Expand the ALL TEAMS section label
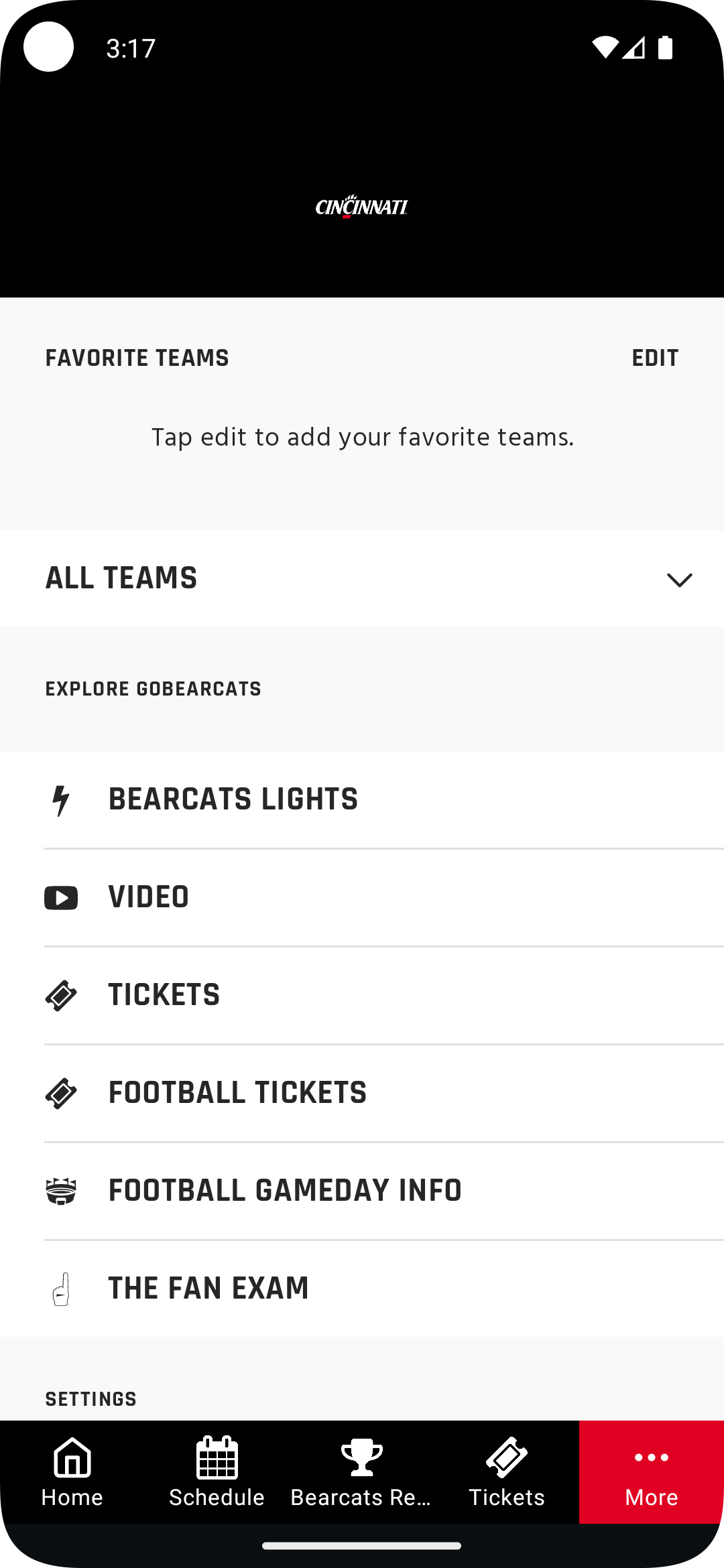Screen dimensions: 724x1568 click(121, 578)
